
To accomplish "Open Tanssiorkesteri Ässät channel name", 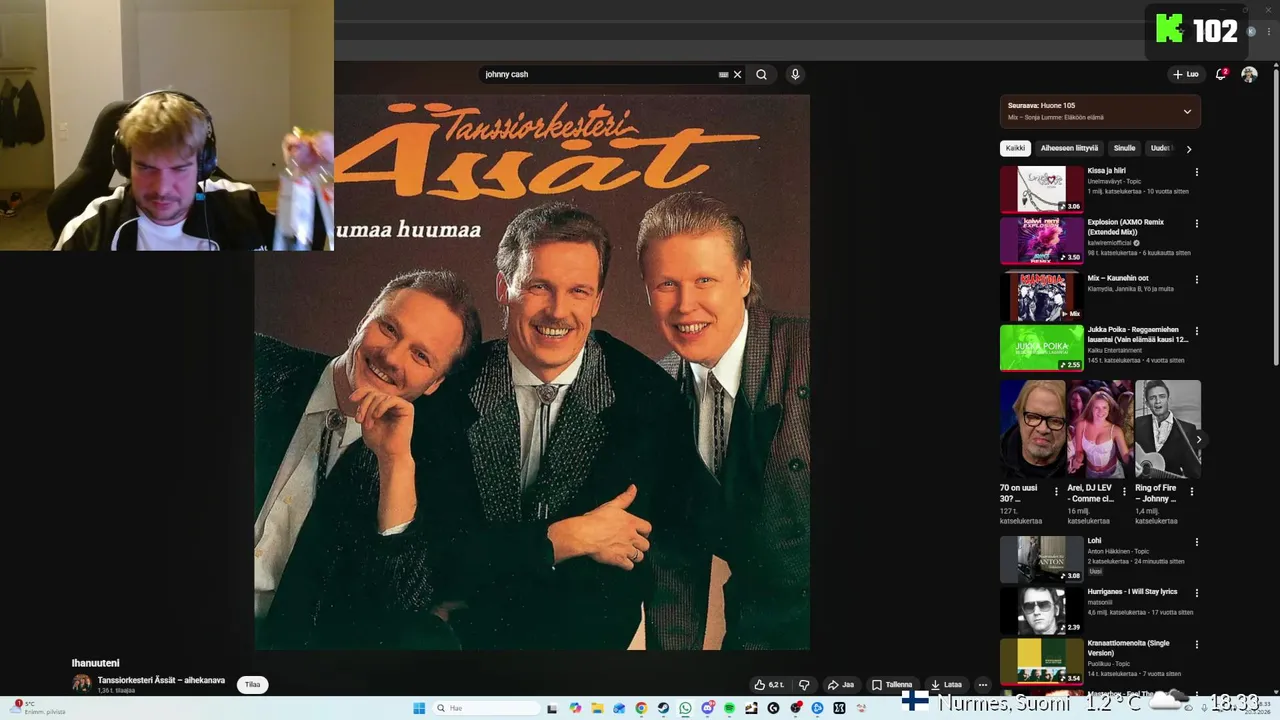I will point(161,680).
